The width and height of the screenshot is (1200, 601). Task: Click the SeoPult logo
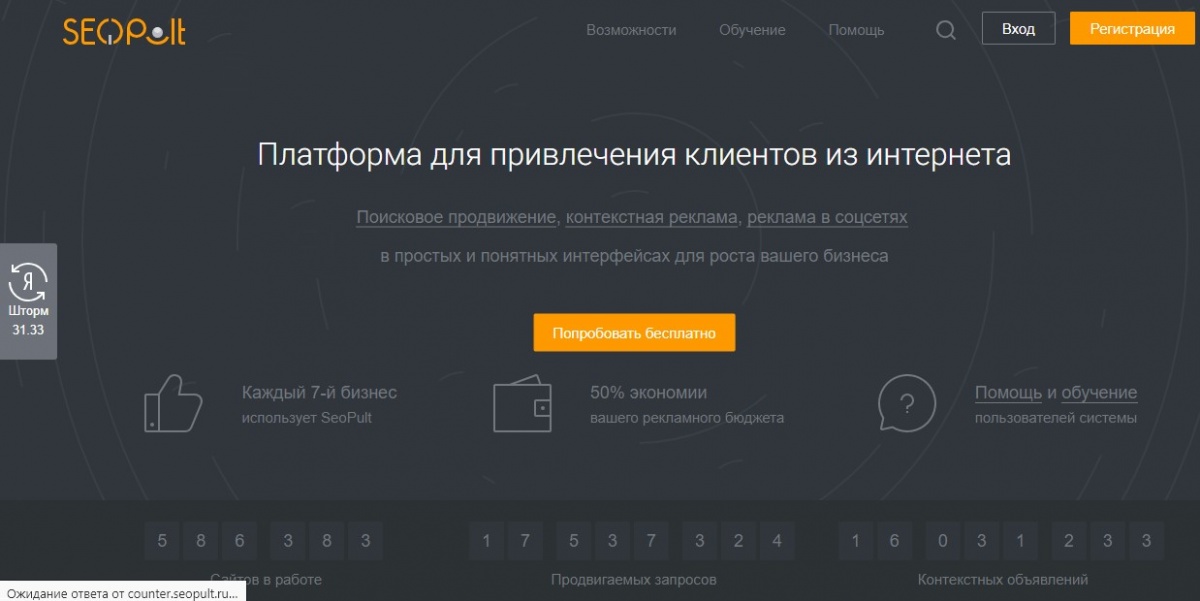[x=124, y=31]
